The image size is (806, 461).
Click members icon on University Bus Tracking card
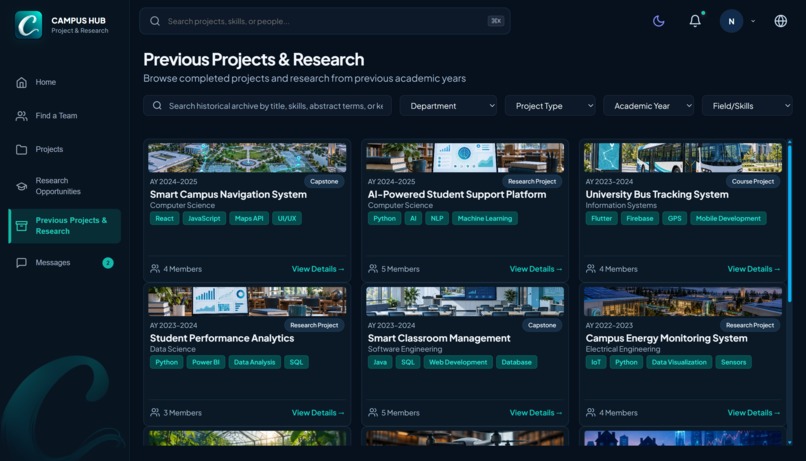[591, 268]
